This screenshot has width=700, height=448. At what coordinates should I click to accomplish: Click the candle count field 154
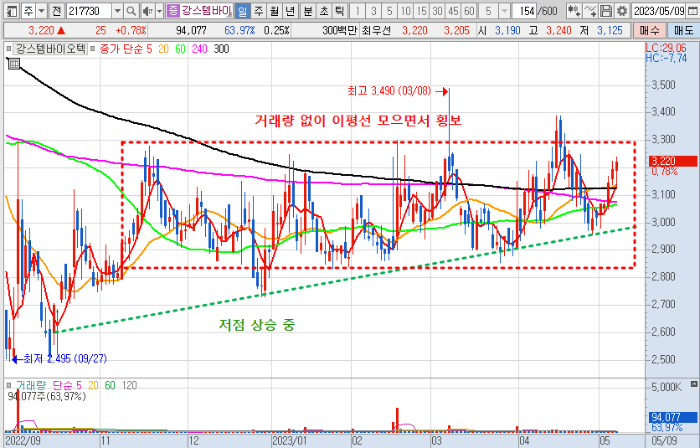[x=526, y=11]
